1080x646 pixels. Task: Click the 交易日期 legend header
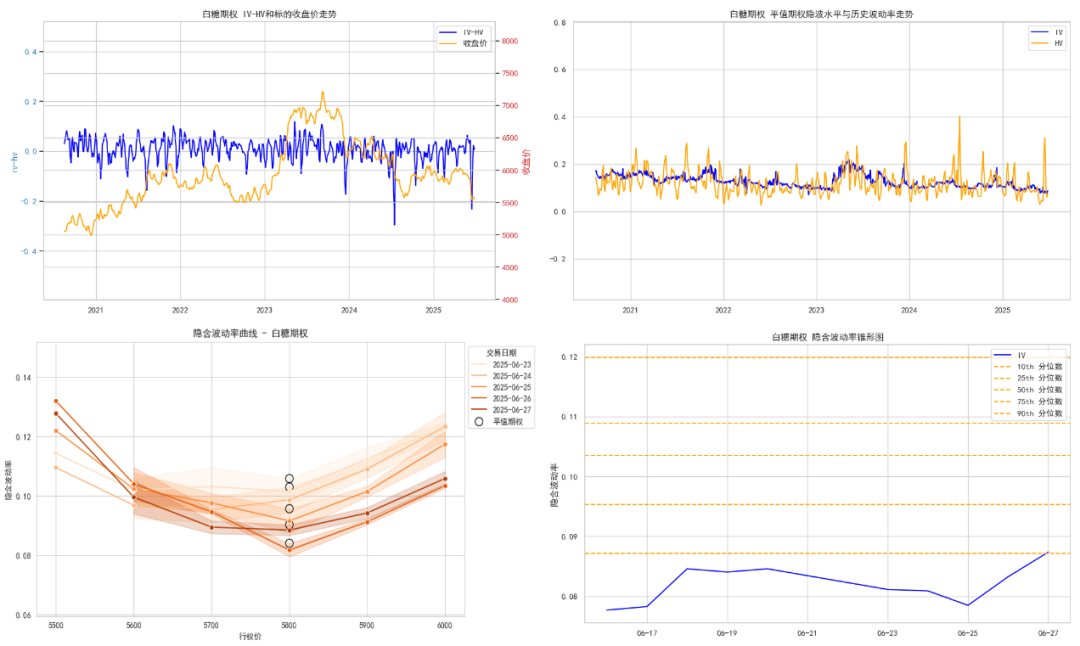click(501, 353)
